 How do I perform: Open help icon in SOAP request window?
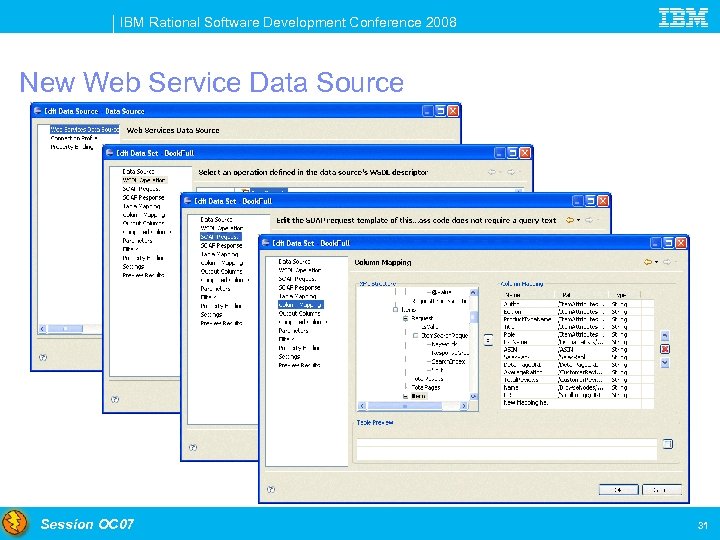193,447
